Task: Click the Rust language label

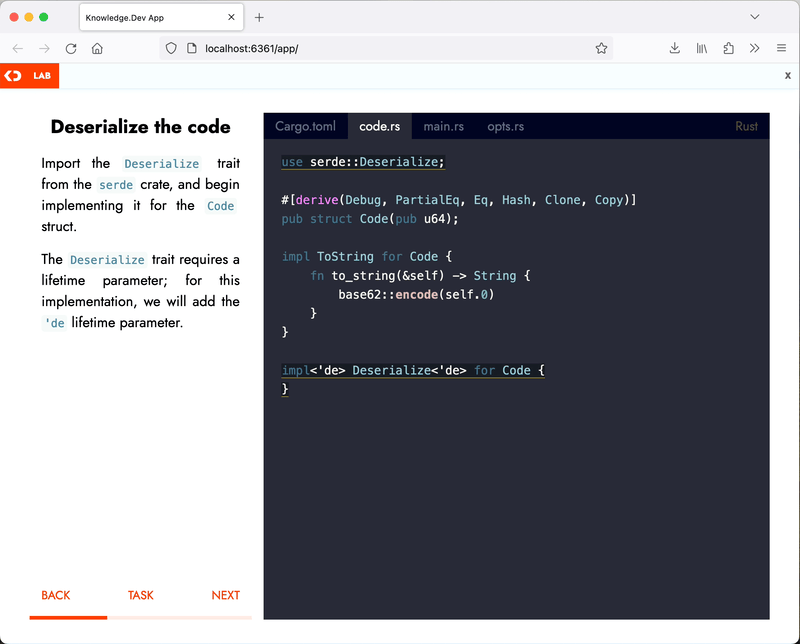Action: pyautogui.click(x=746, y=126)
